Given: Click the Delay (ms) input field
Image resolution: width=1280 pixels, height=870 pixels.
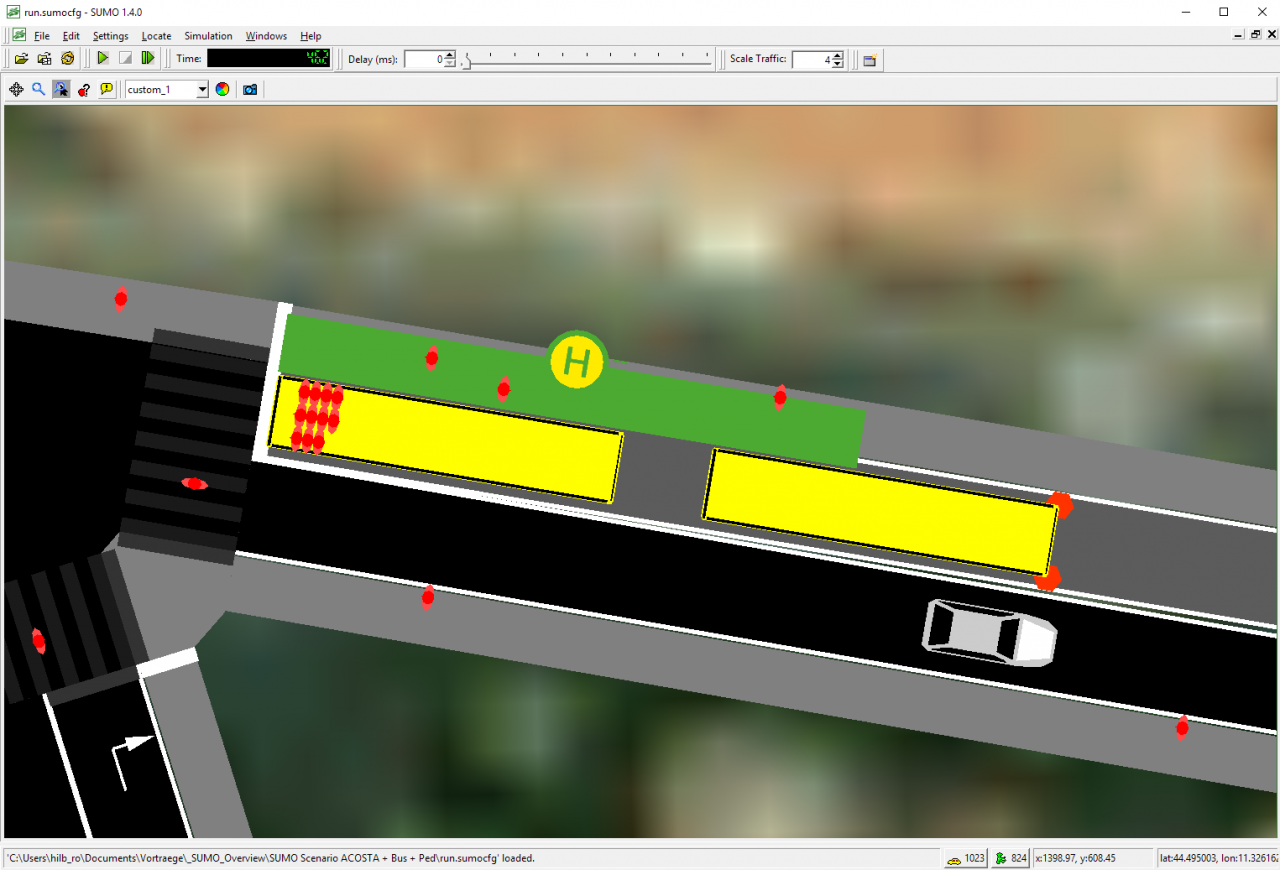Looking at the screenshot, I should [424, 59].
